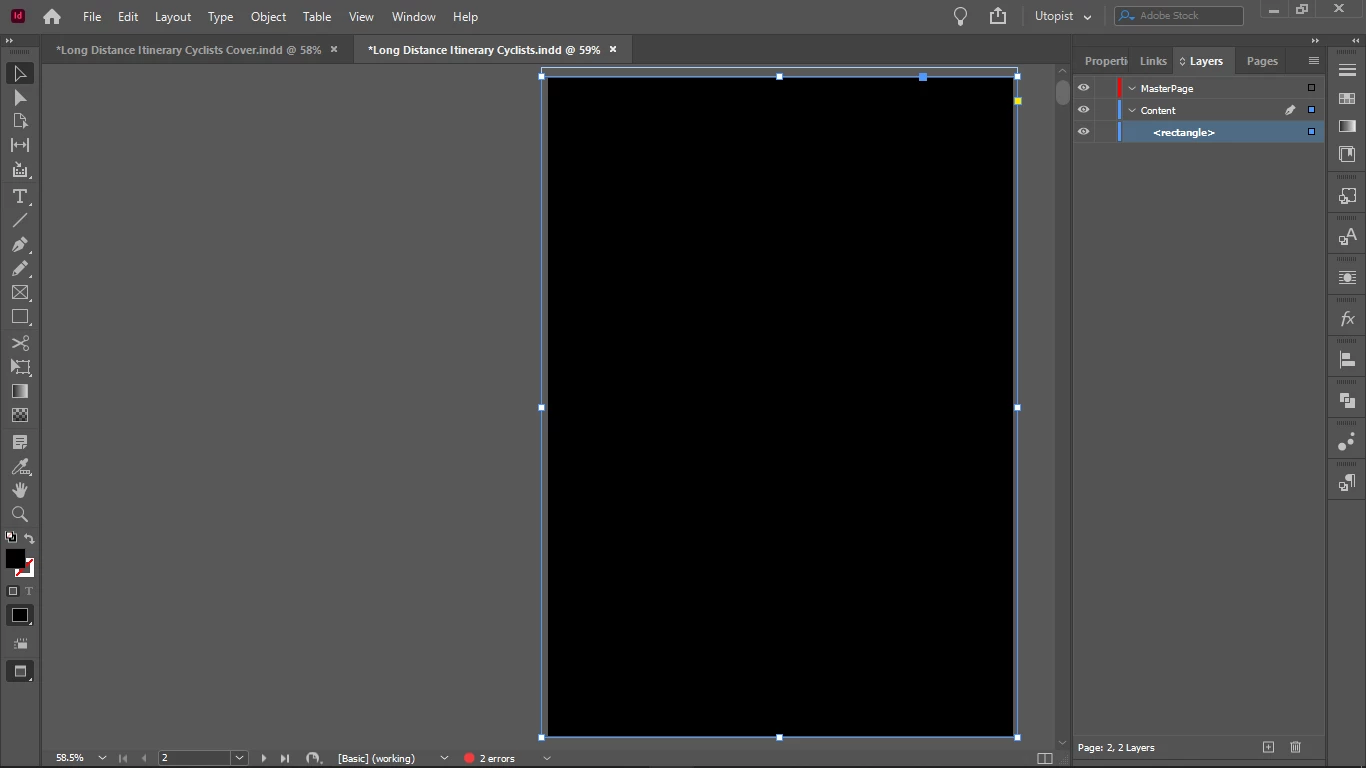This screenshot has height=768, width=1366.
Task: Swap fill and stroke colors
Action: (x=29, y=539)
